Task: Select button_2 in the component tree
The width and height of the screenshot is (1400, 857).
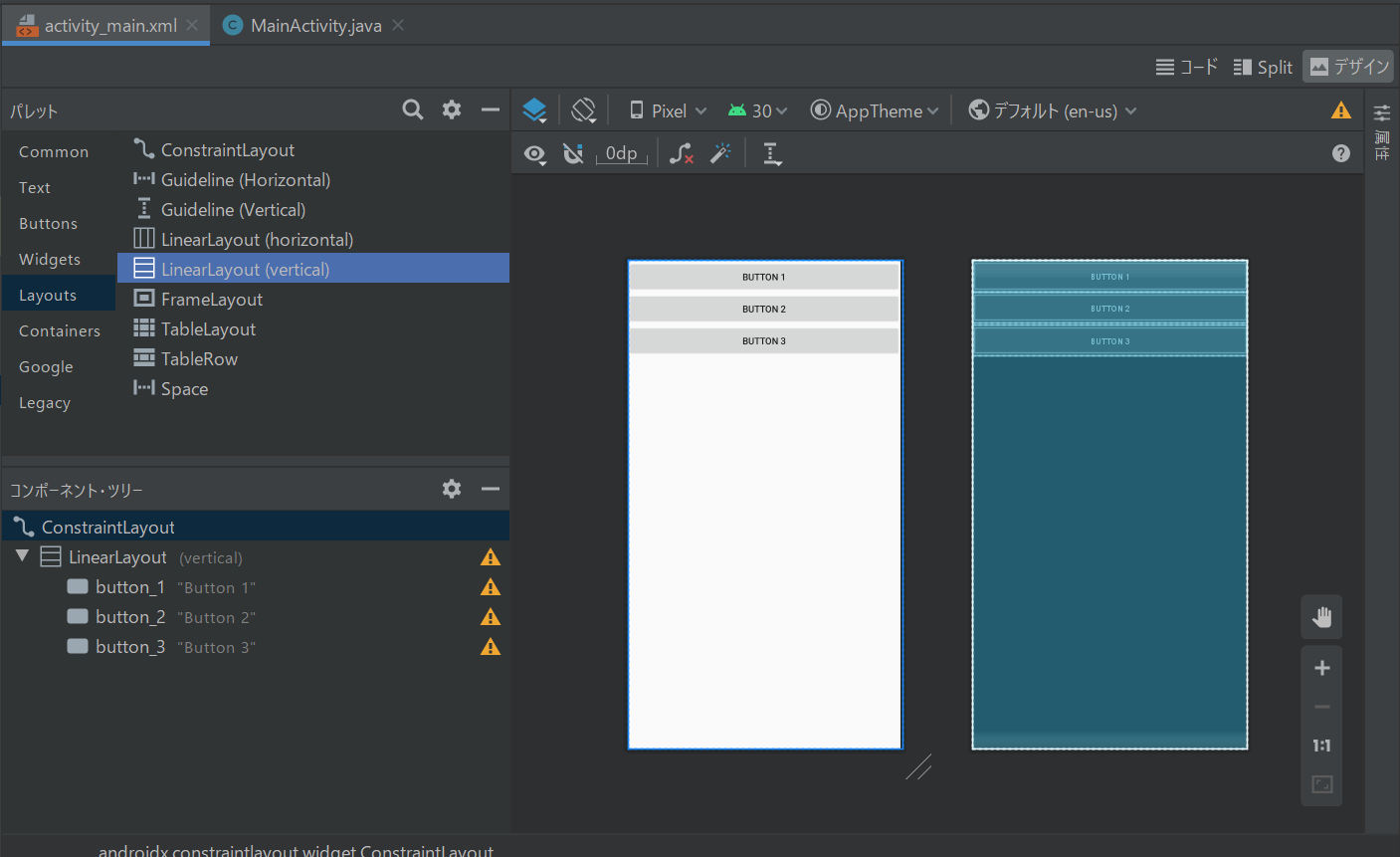Action: click(x=130, y=617)
